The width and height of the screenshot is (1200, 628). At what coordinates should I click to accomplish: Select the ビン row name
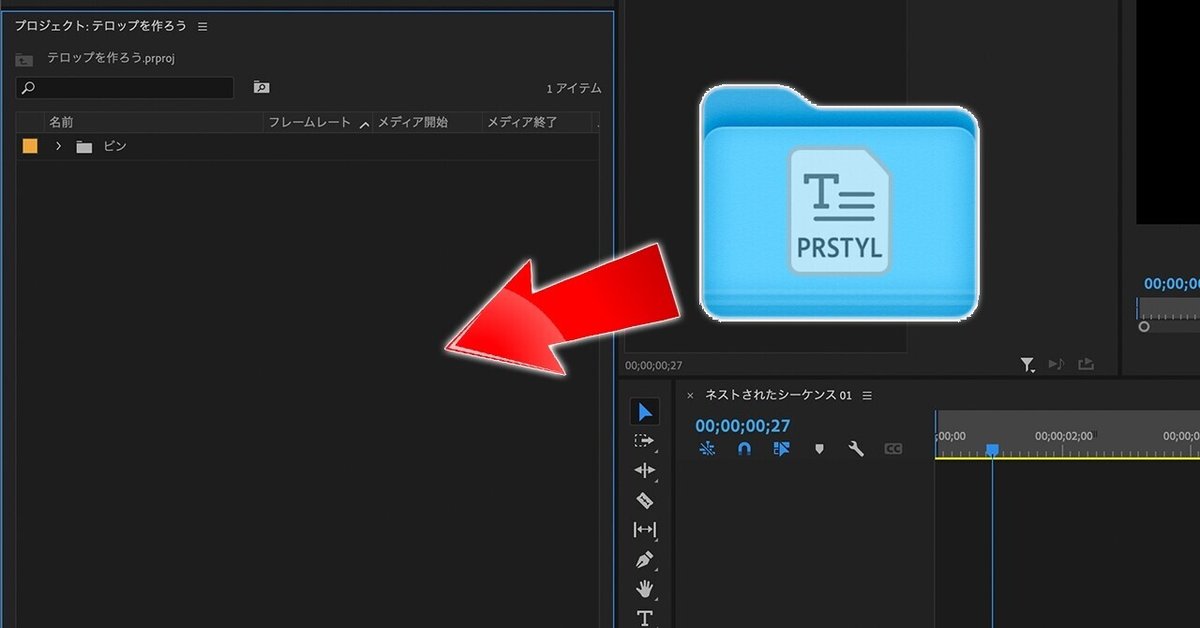[115, 146]
